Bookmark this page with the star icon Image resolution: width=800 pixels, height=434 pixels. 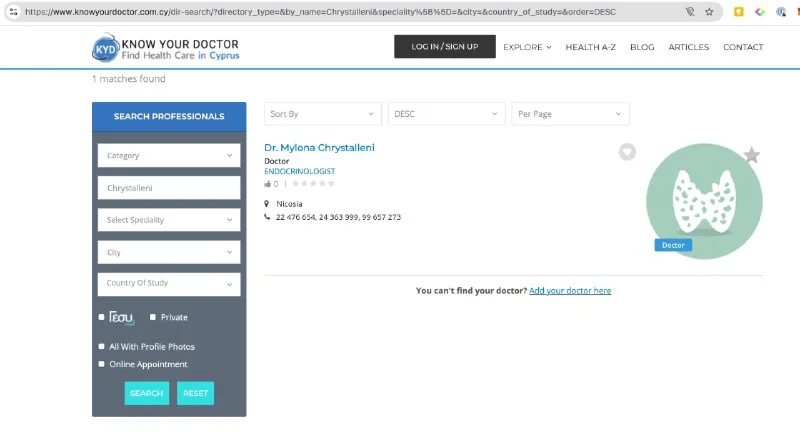[709, 12]
